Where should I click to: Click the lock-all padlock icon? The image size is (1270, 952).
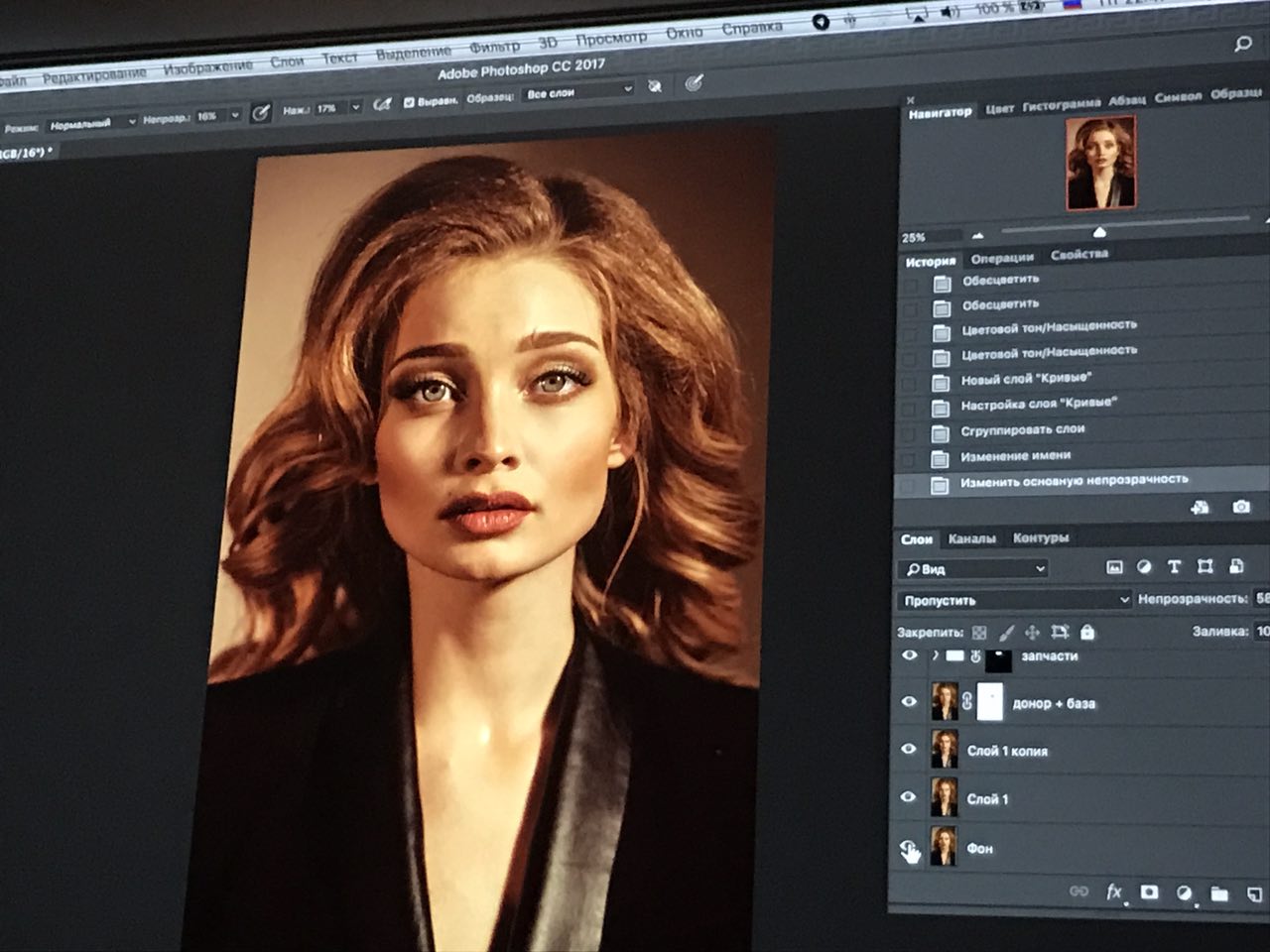1087,632
